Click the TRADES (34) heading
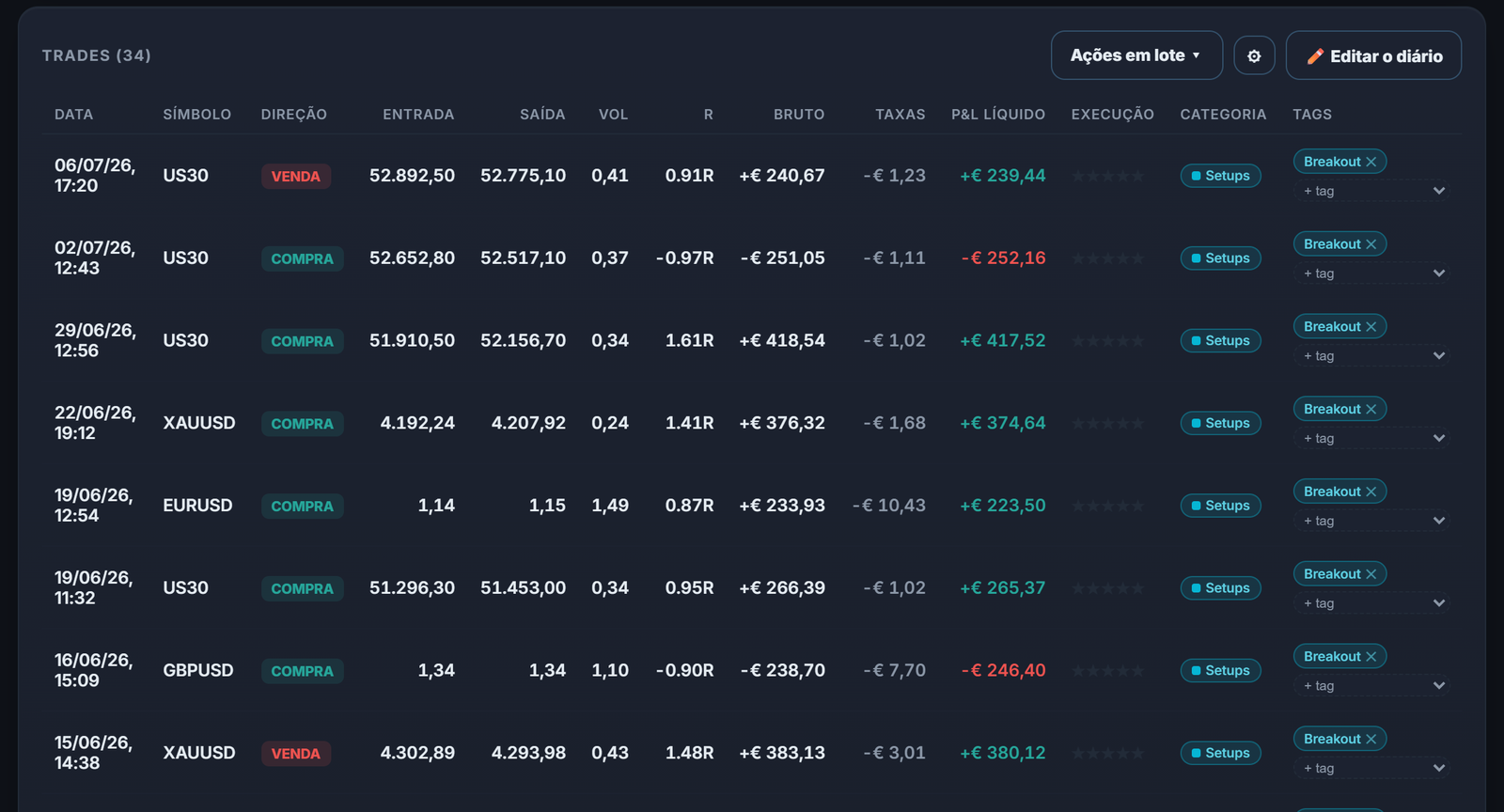The image size is (1504, 812). [97, 55]
